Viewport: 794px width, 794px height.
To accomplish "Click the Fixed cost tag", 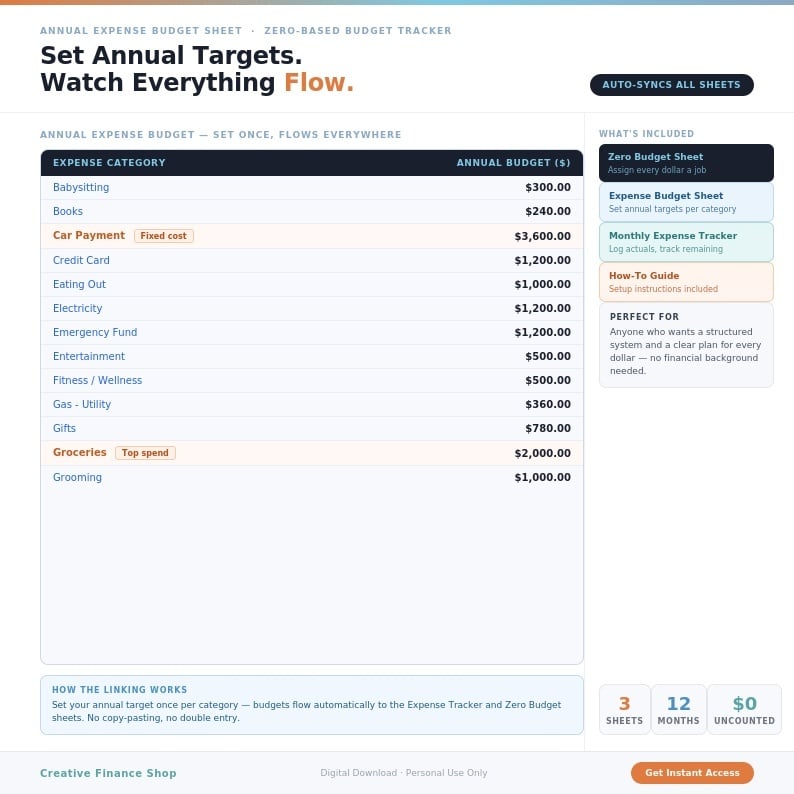I will click(164, 236).
